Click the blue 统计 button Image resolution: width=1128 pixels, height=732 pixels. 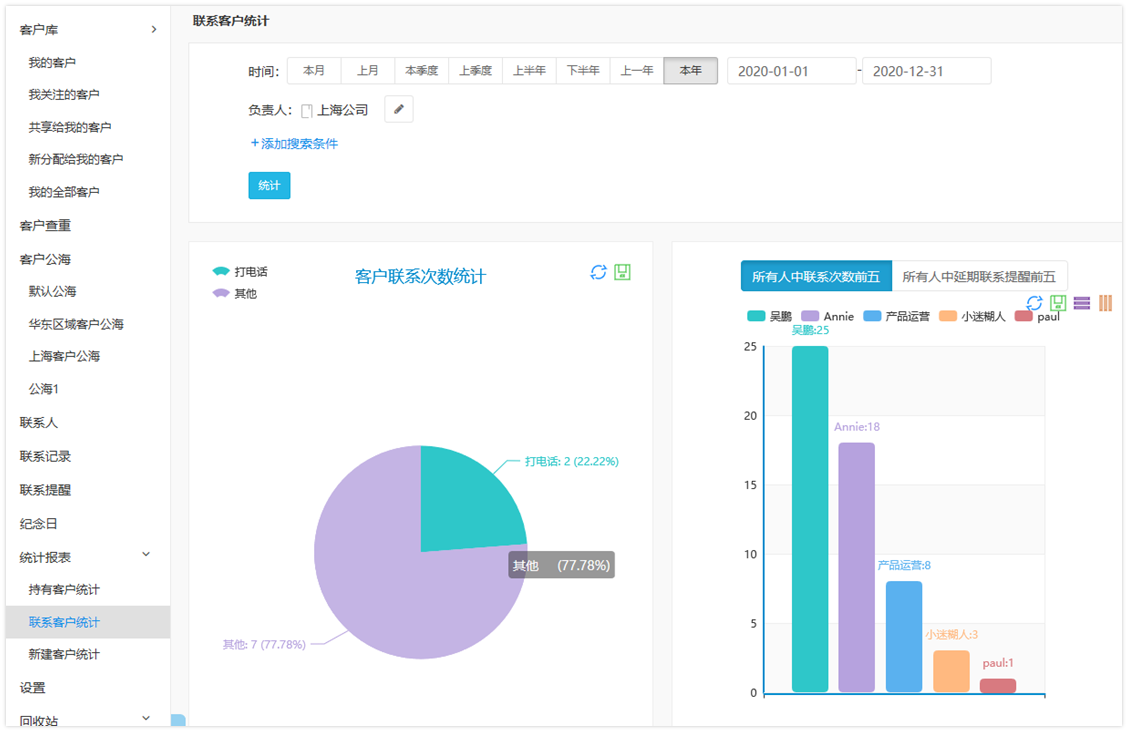coord(269,186)
